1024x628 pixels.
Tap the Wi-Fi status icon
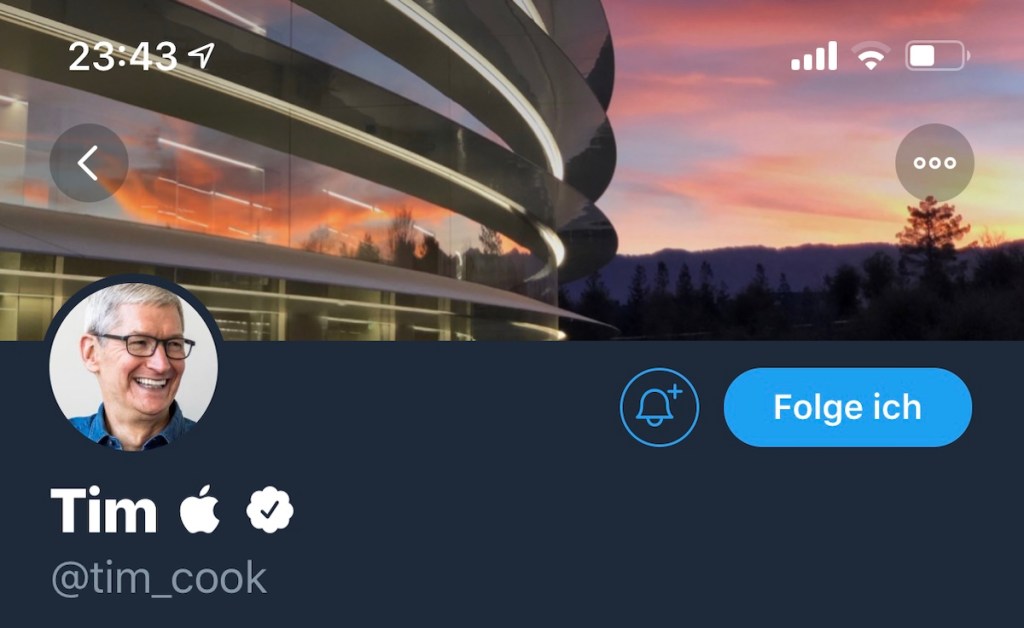871,56
